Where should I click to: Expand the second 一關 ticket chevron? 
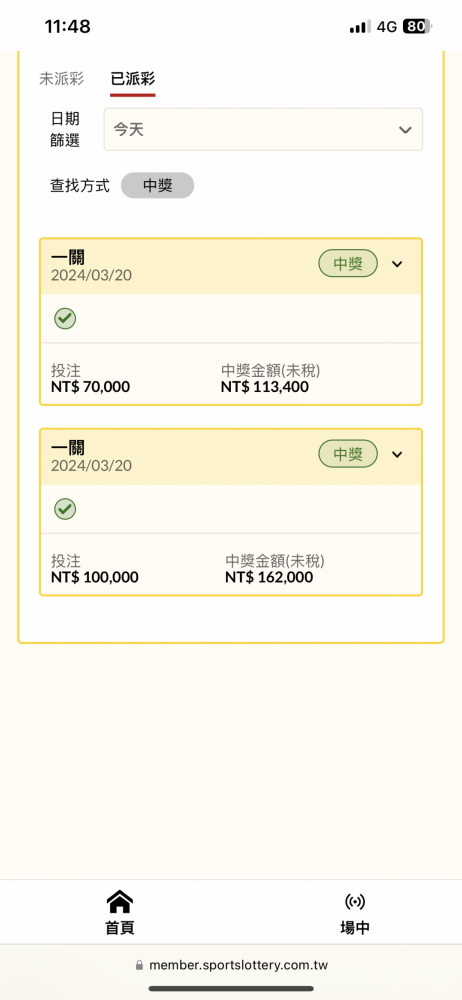point(397,454)
